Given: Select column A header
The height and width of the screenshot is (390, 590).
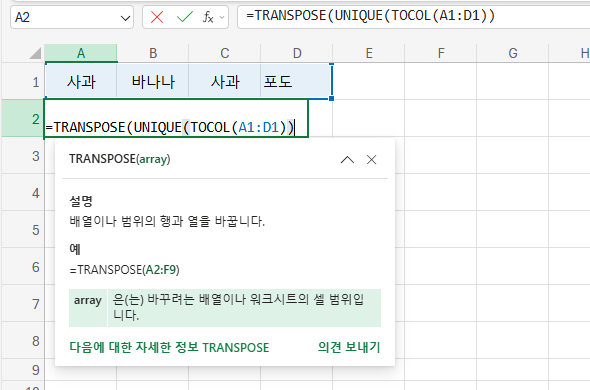Looking at the screenshot, I should [x=81, y=53].
